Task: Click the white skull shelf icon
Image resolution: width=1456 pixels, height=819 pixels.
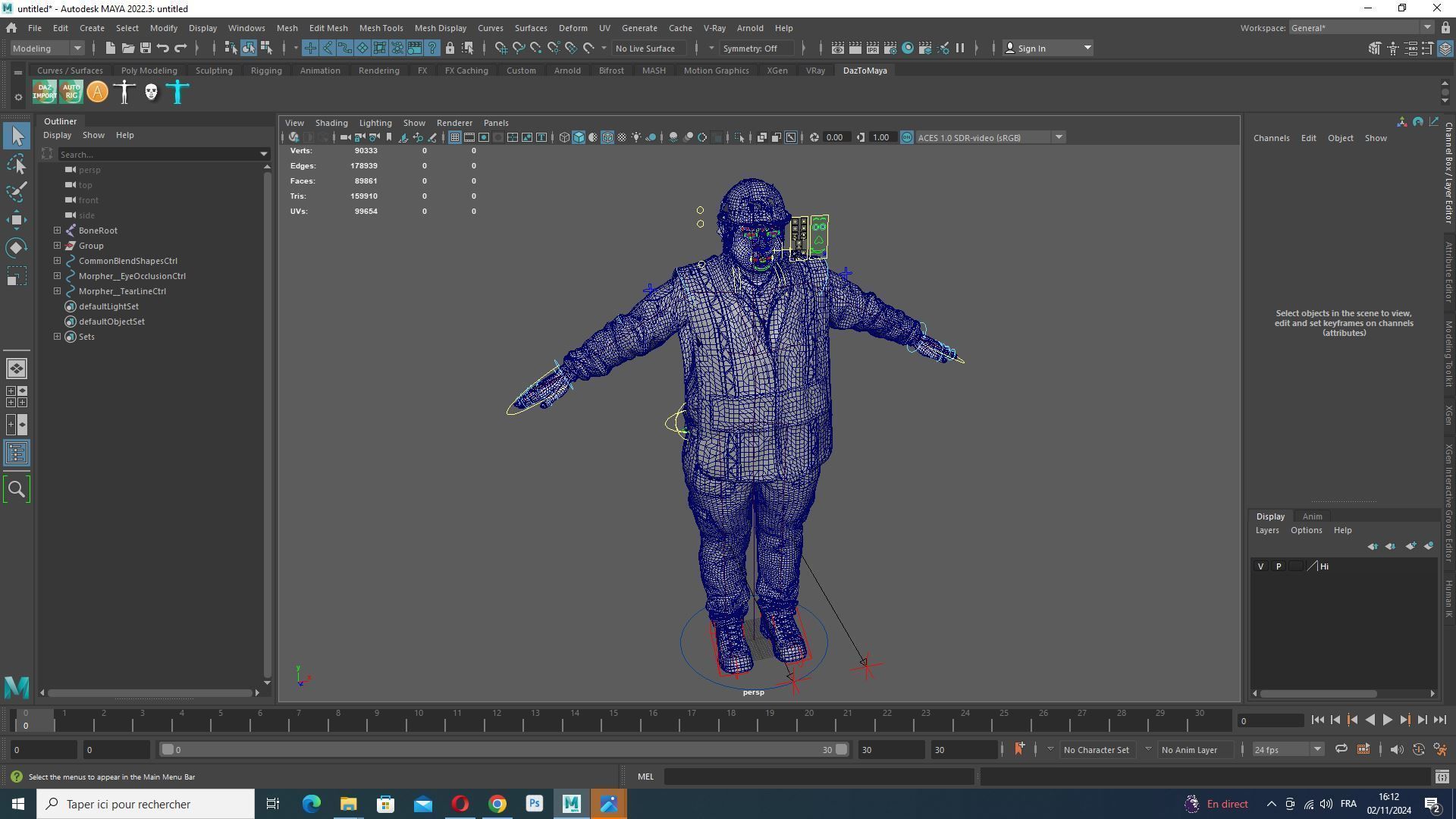Action: click(x=151, y=93)
